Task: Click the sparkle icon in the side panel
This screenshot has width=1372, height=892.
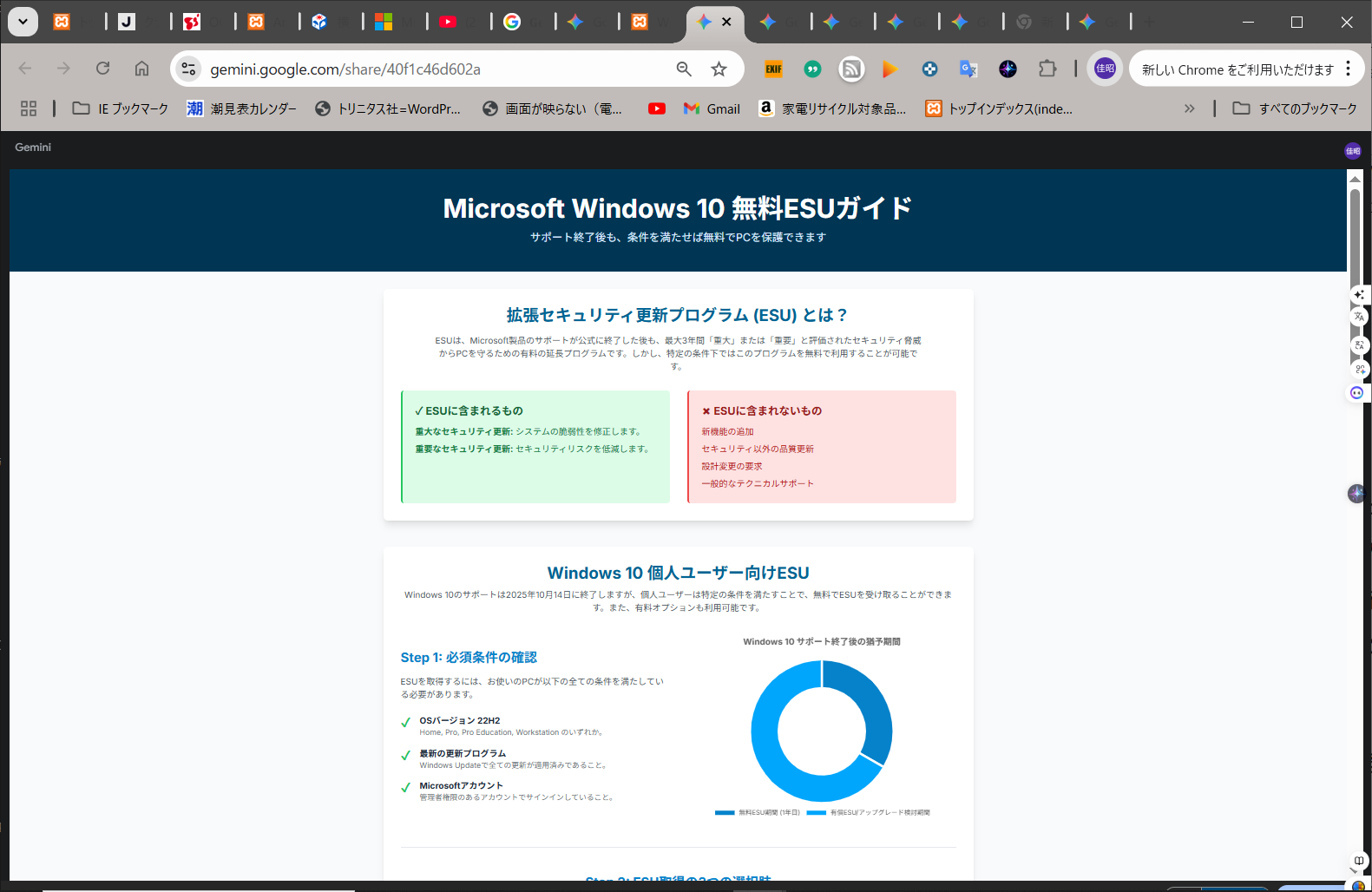Action: click(1359, 295)
